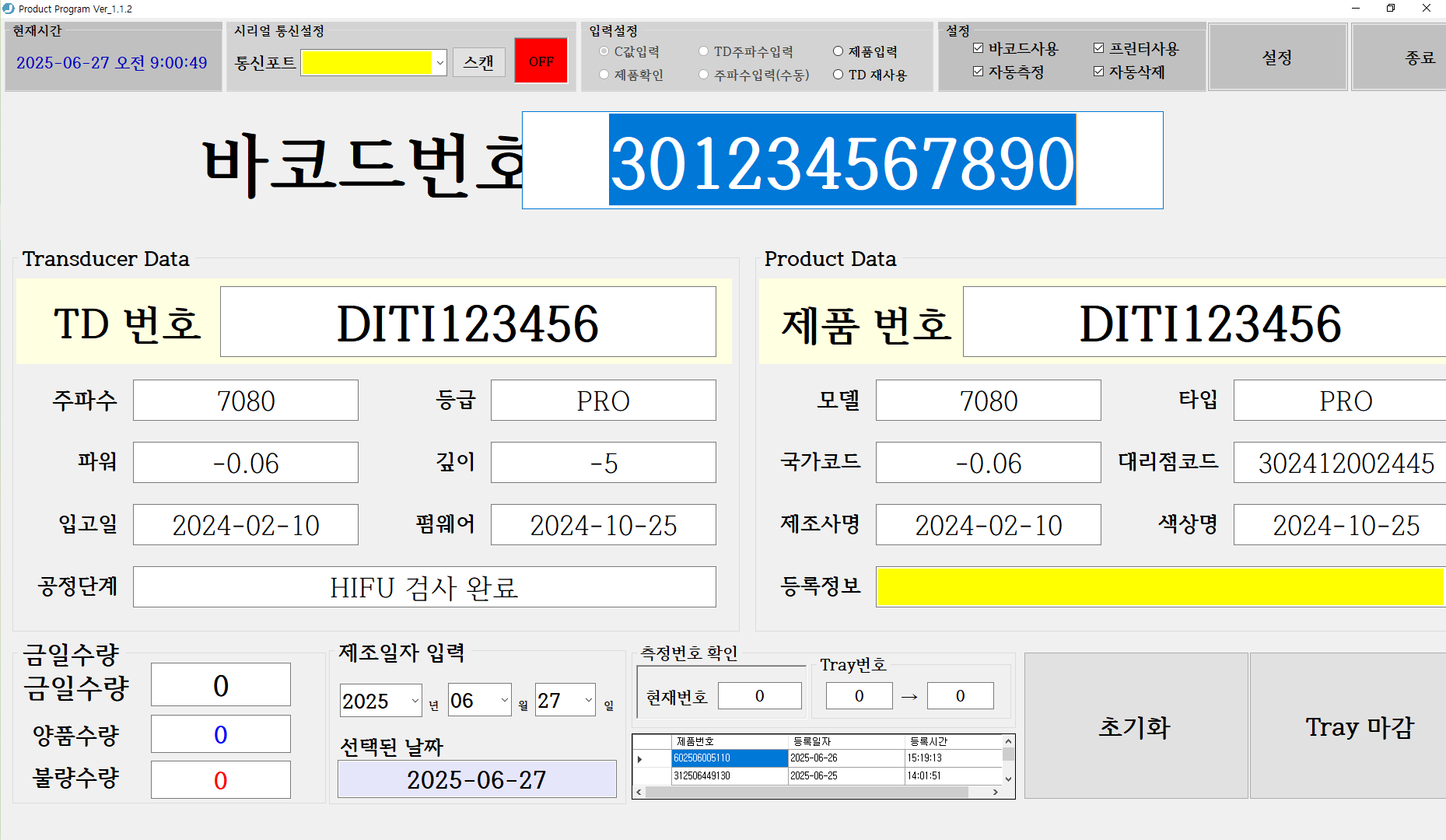Click the 초기화 reset button
This screenshot has height=840, width=1446.
point(1135,726)
